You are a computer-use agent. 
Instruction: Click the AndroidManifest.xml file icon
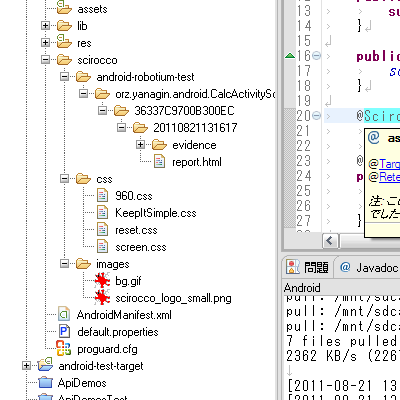[64, 314]
